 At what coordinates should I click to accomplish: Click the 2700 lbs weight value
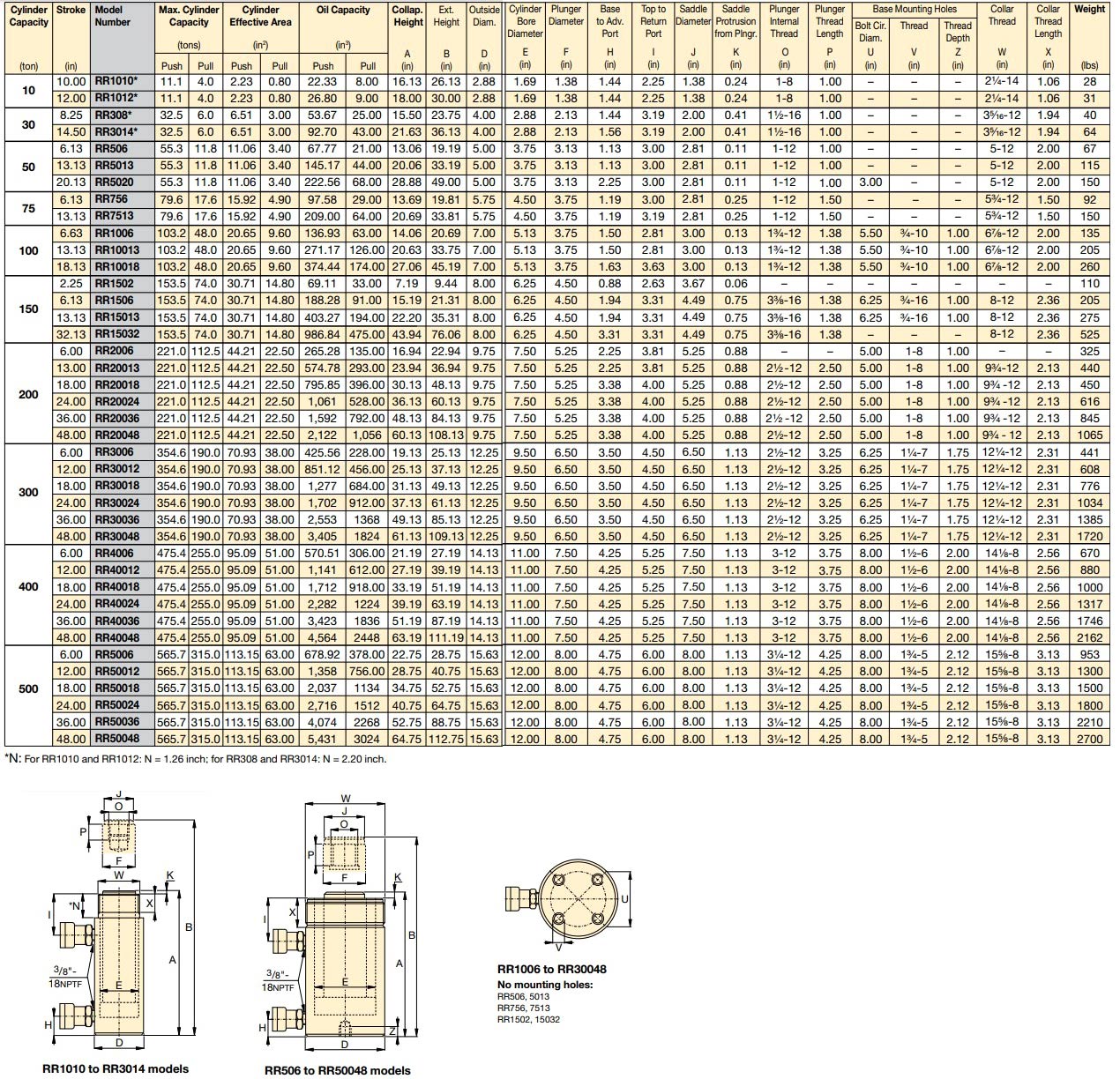(1089, 739)
